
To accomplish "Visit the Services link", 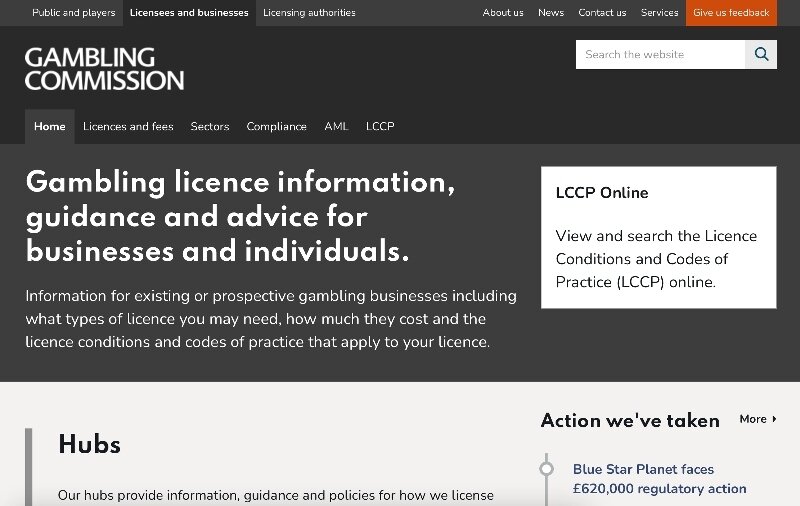I will [660, 13].
